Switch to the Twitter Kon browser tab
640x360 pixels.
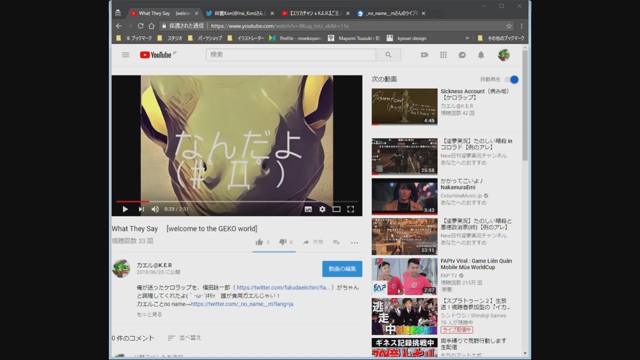click(x=240, y=13)
